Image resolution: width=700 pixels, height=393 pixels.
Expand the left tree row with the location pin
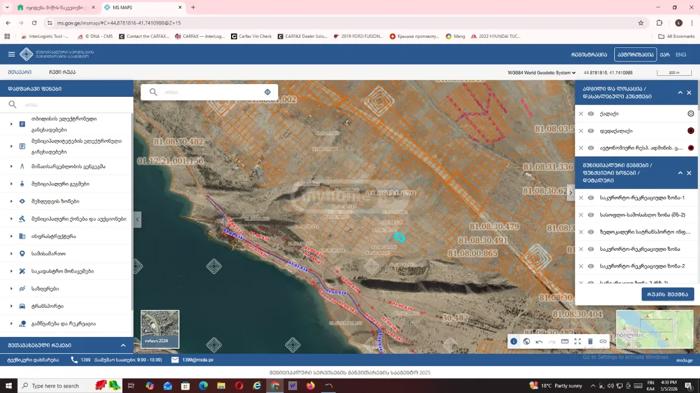tap(11, 254)
